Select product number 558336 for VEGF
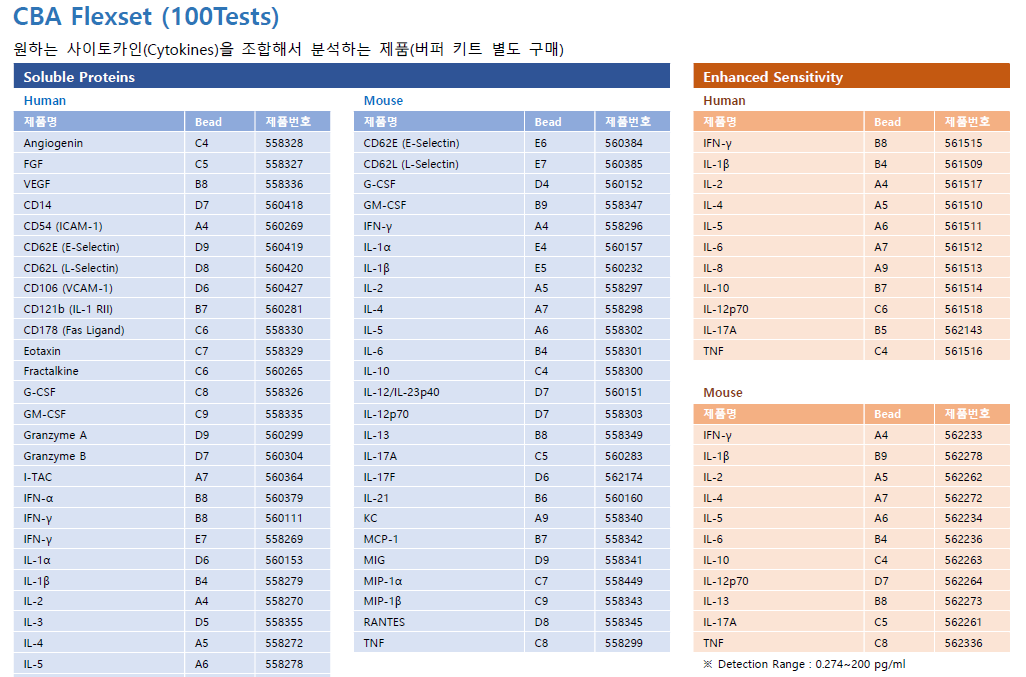 (284, 184)
